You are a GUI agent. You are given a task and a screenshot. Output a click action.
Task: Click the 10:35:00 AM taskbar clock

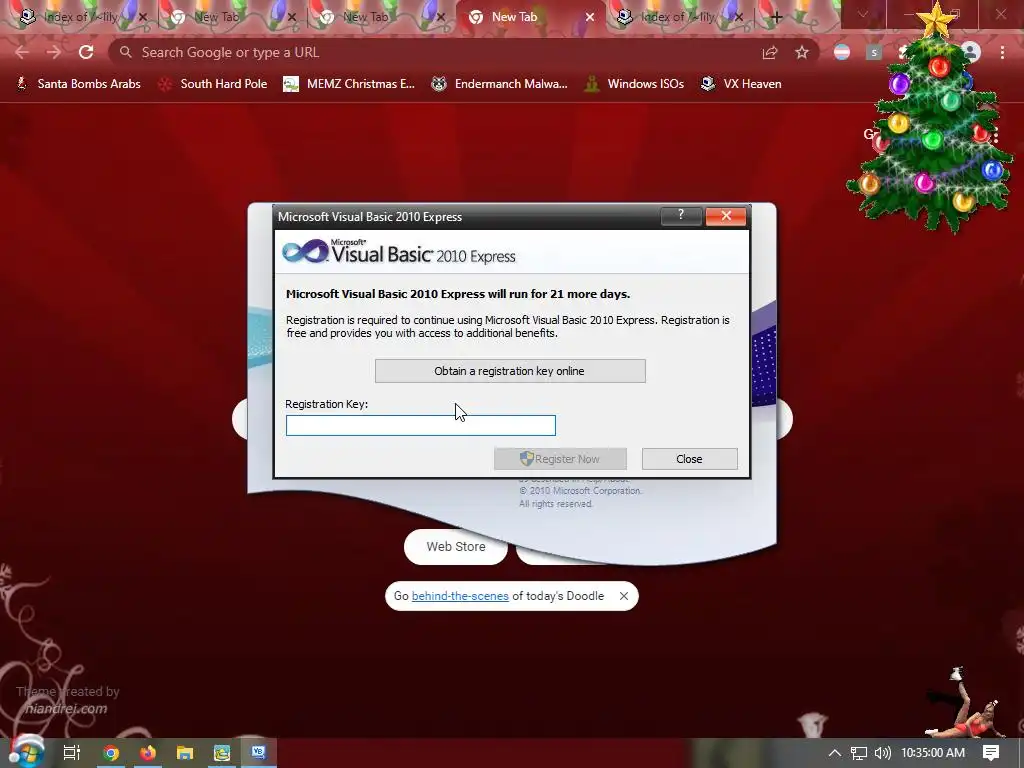(933, 753)
